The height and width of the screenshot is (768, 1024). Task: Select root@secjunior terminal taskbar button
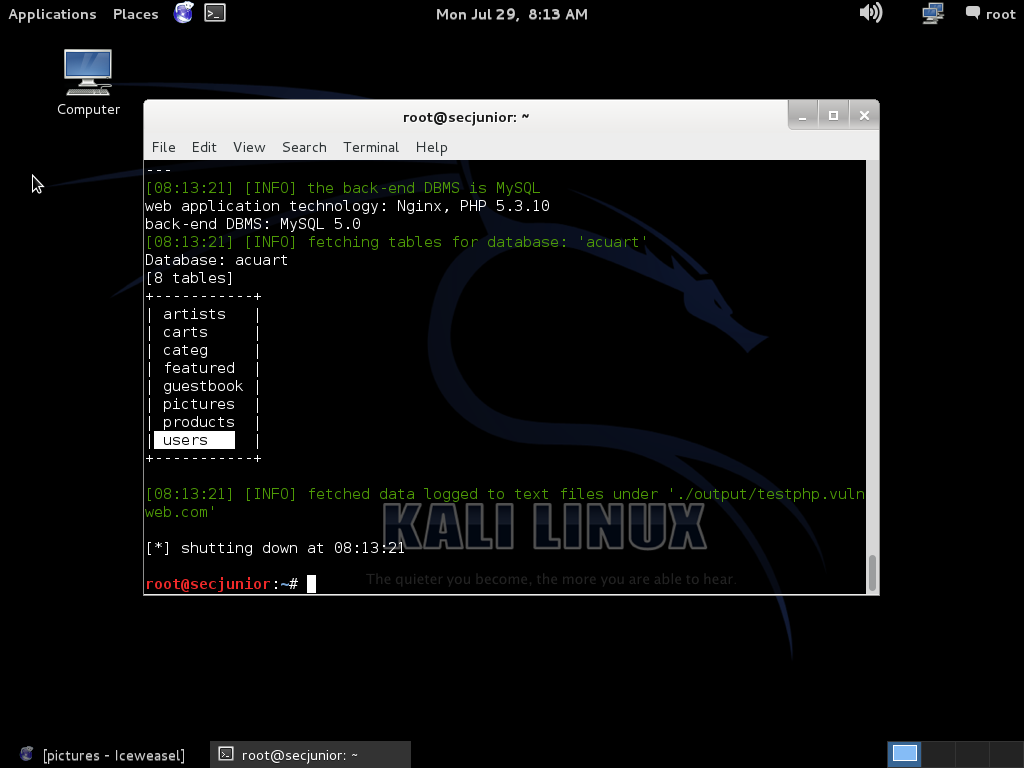(x=310, y=755)
